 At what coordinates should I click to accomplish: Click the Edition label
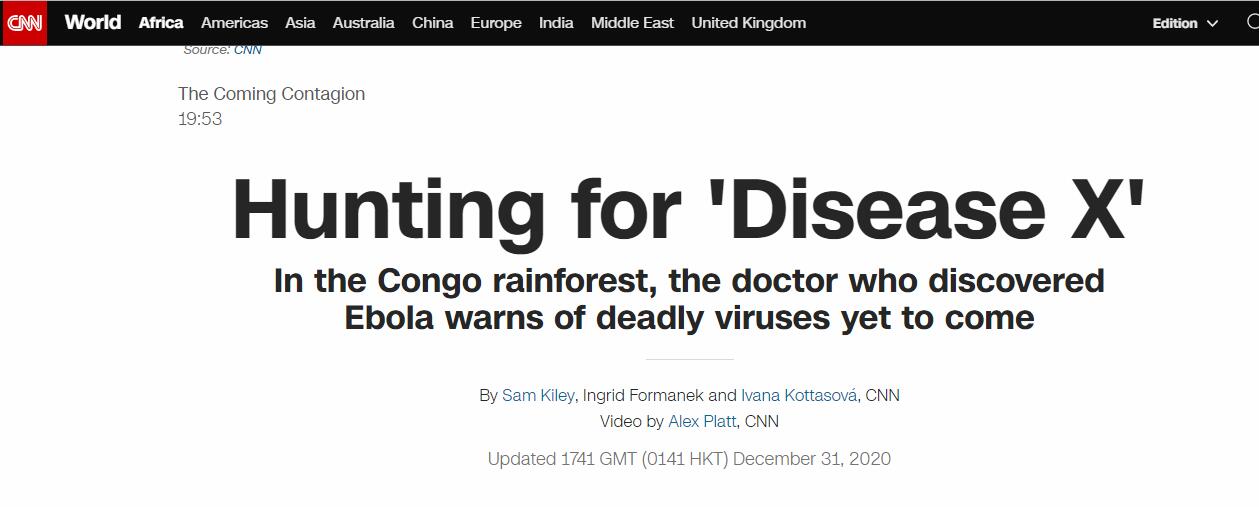(1175, 23)
